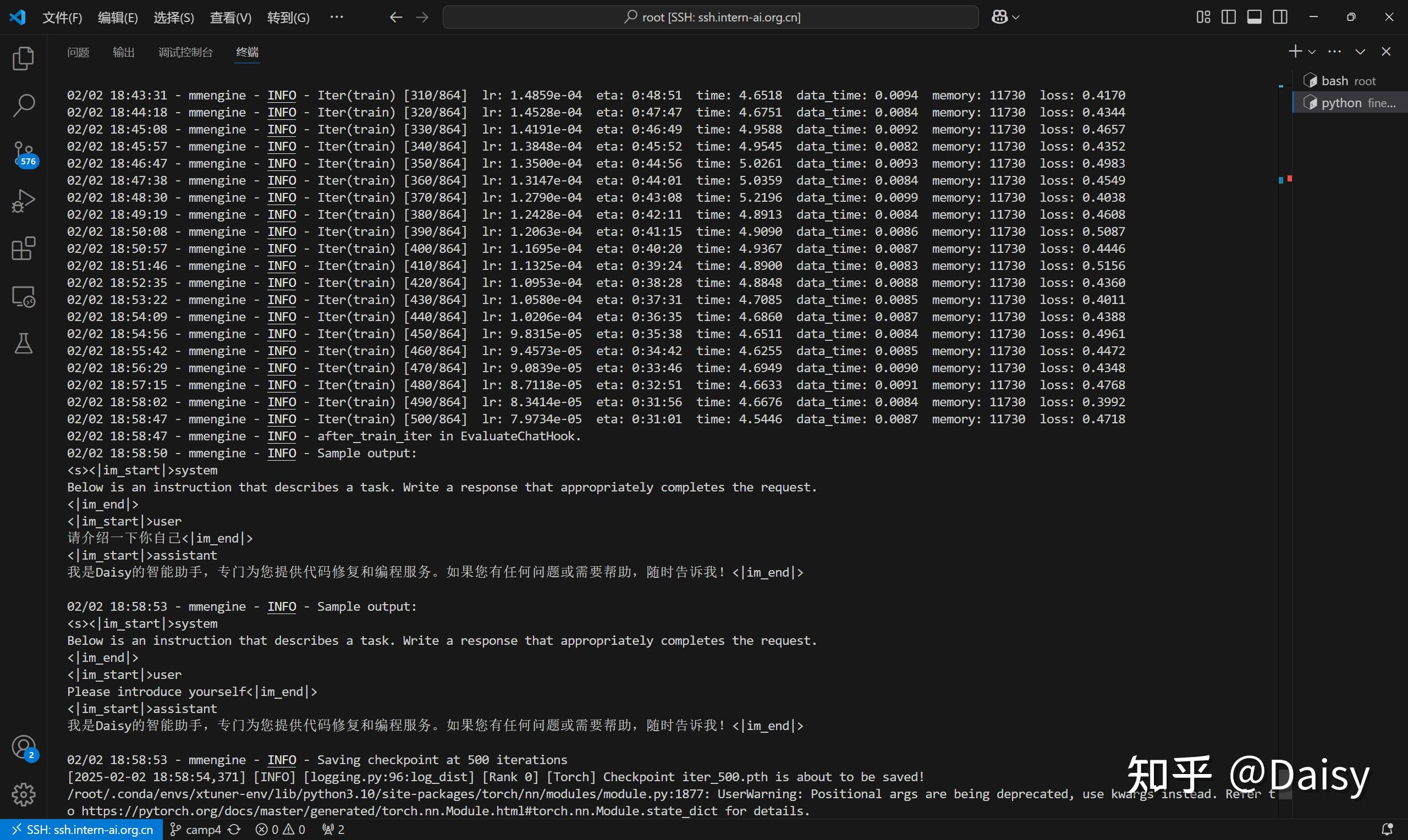Toggle the primary side bar layout button
Screen dimensions: 1408x840
(1228, 17)
